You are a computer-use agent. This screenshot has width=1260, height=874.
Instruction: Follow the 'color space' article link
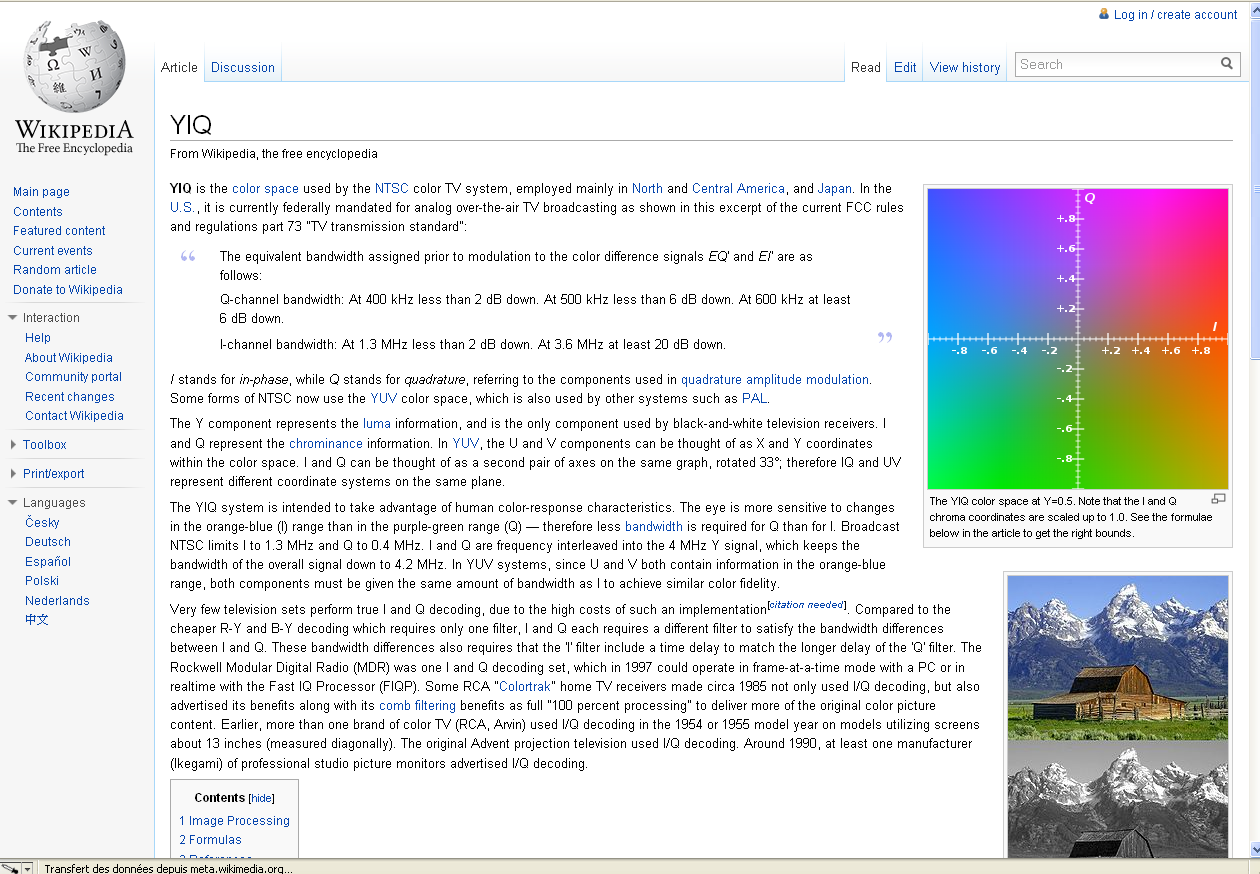265,189
